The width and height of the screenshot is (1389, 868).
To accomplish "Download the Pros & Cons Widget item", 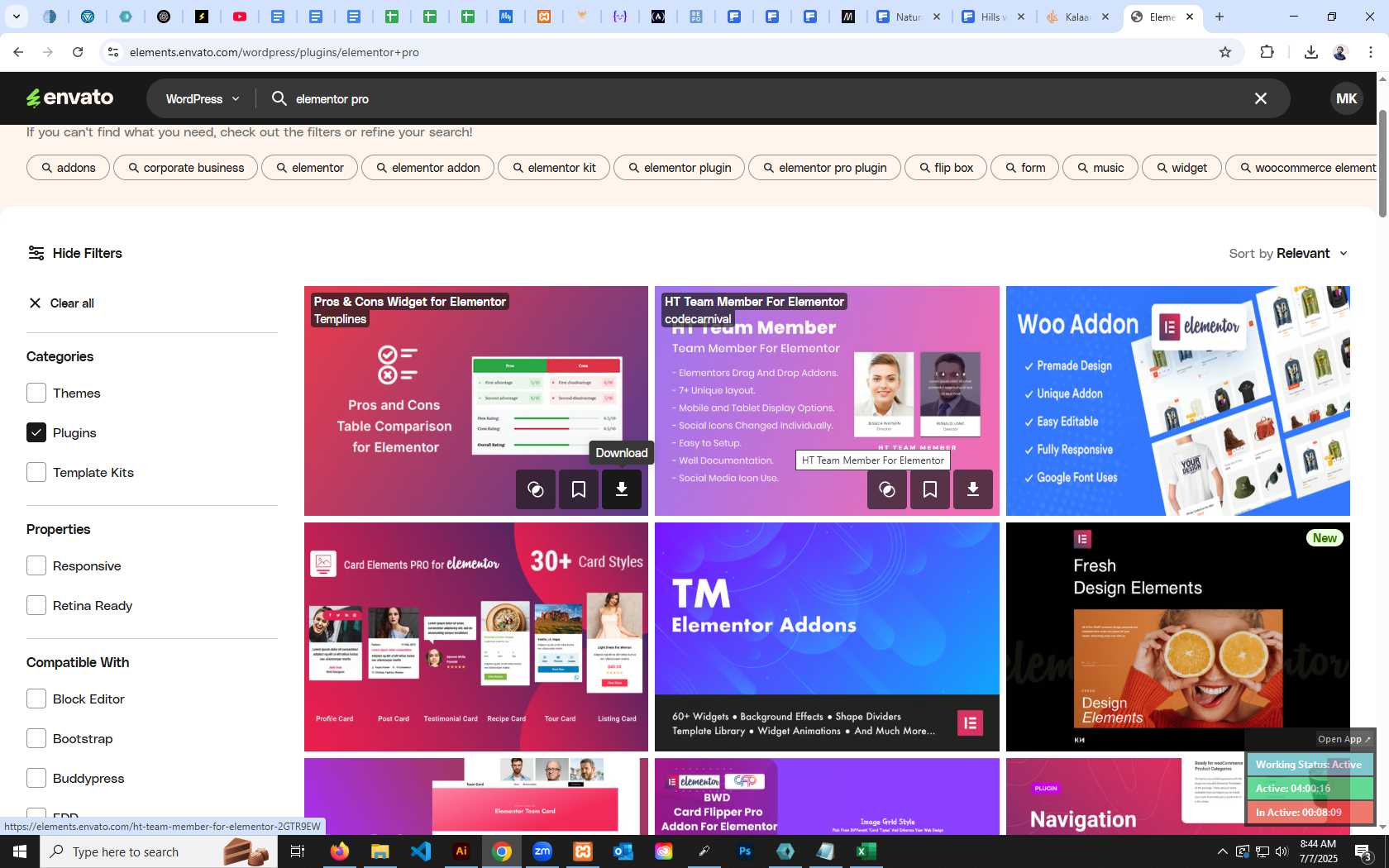I will tap(622, 489).
